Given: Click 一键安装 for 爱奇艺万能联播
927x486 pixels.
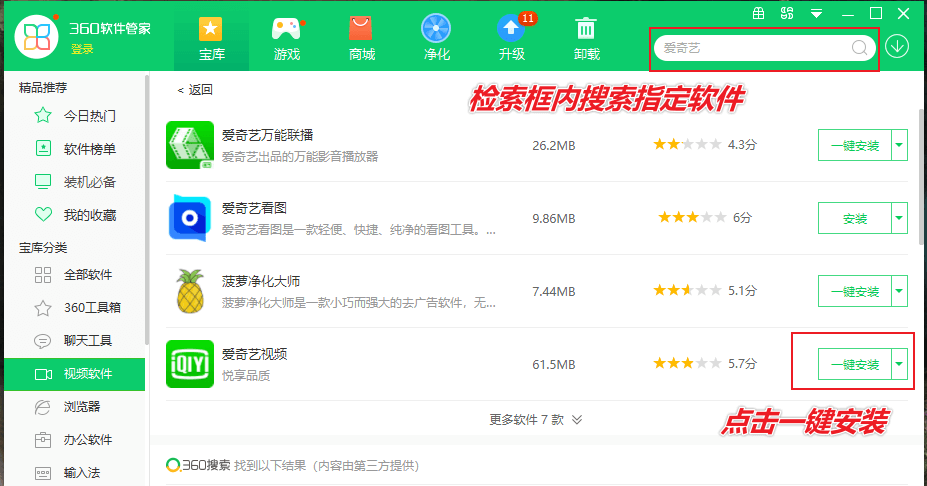Looking at the screenshot, I should point(855,145).
